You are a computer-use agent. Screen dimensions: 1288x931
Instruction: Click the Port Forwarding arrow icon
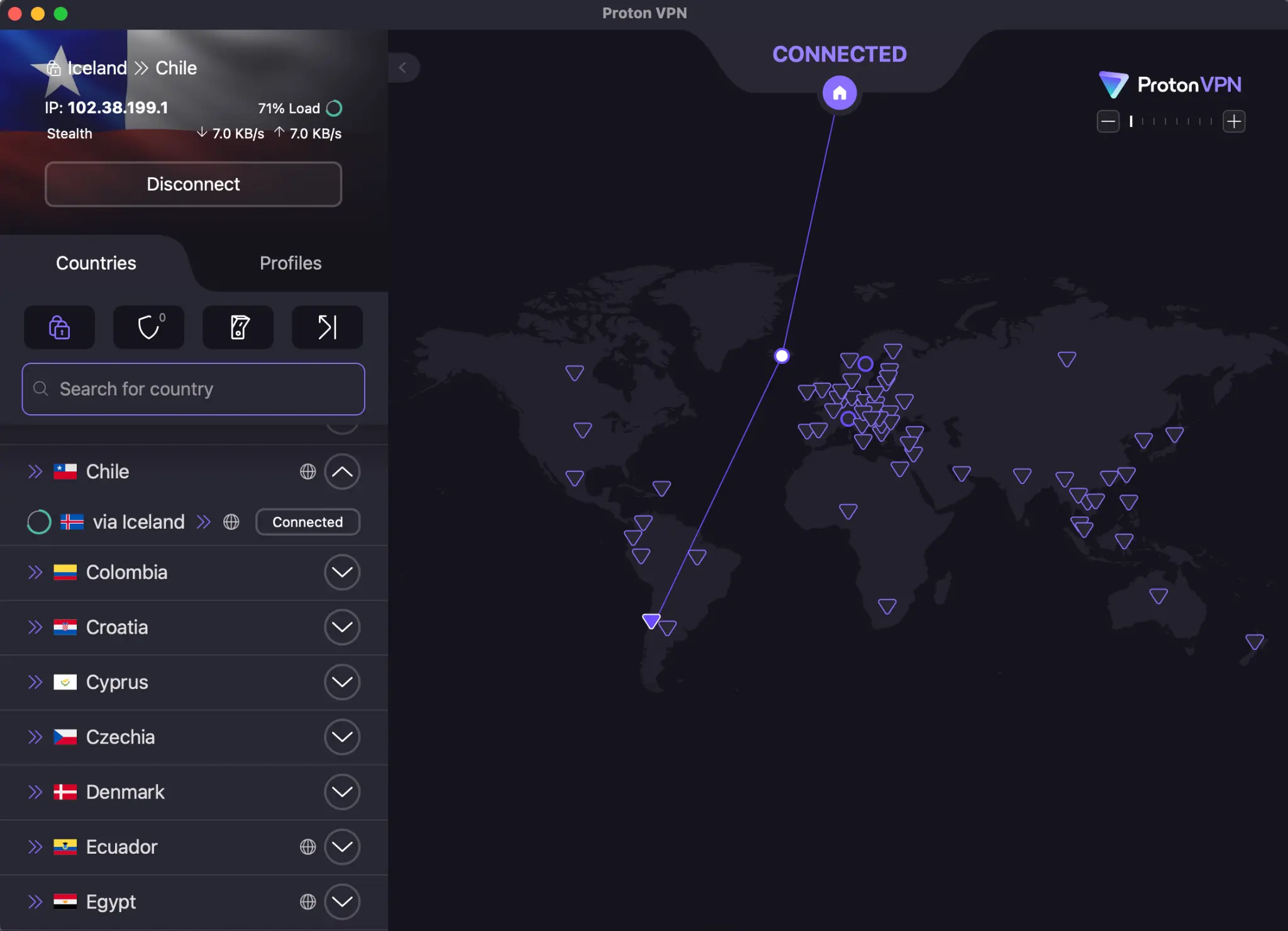[x=326, y=327]
